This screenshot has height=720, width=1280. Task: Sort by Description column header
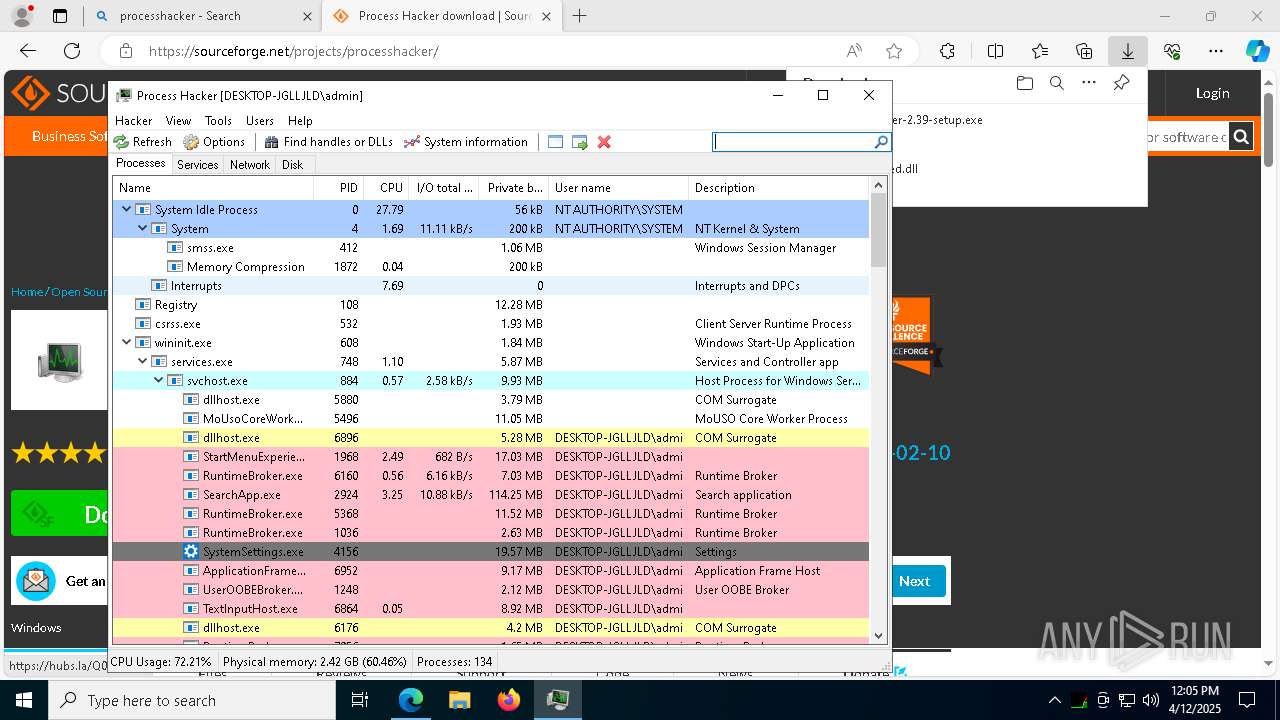(x=779, y=187)
